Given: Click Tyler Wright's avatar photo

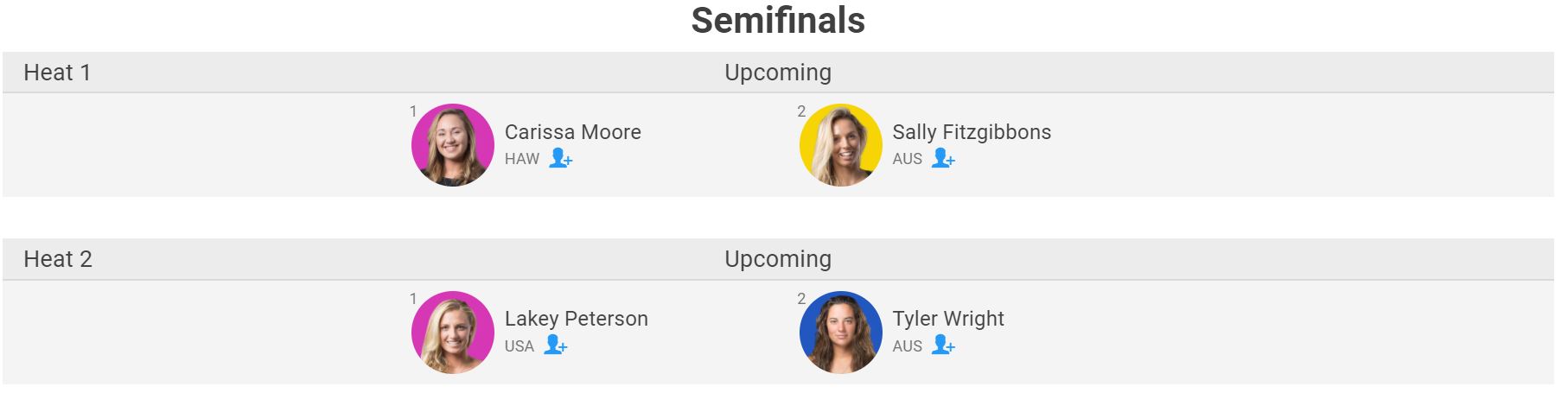Looking at the screenshot, I should click(x=840, y=333).
